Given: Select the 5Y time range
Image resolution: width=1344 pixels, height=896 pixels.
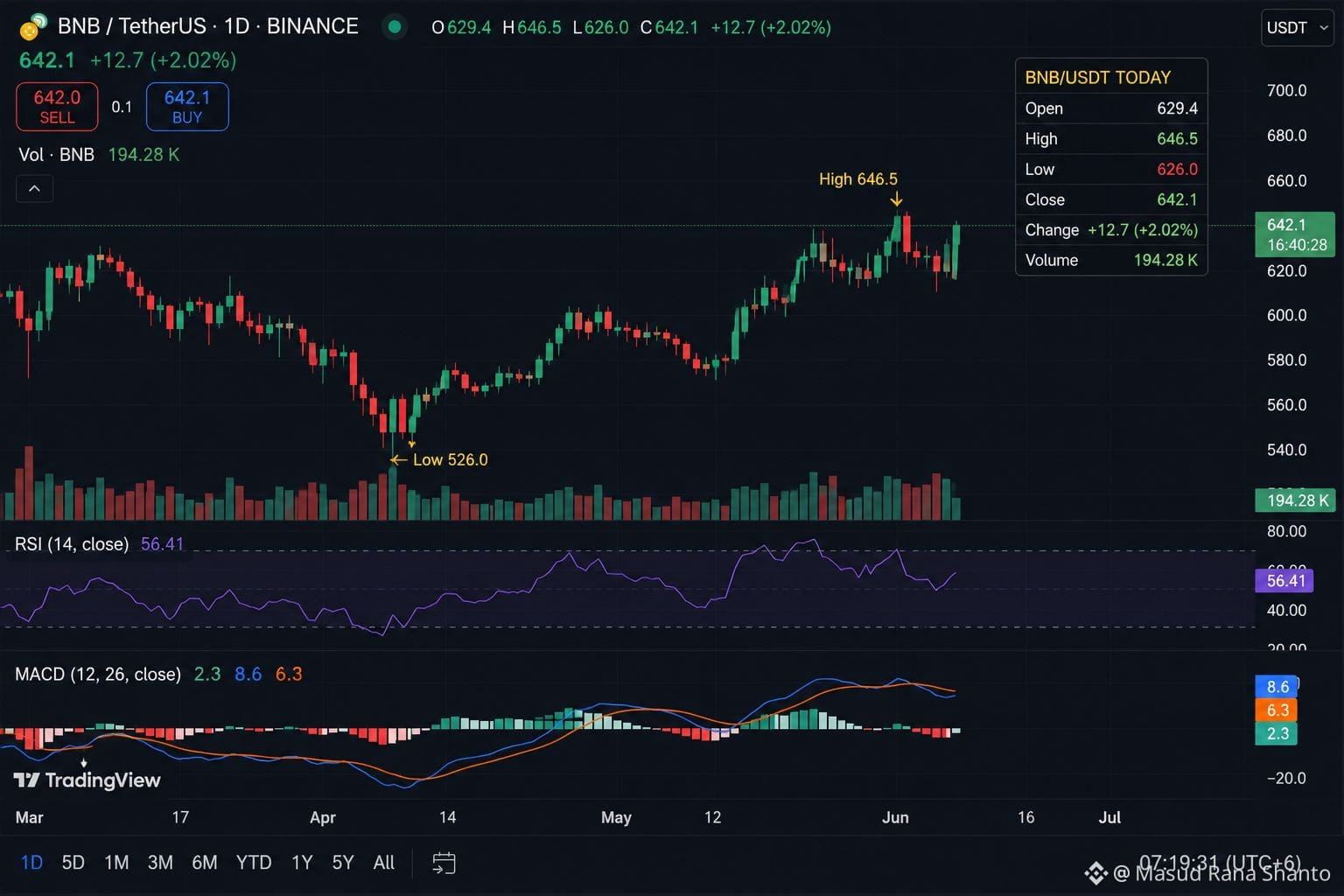Looking at the screenshot, I should [343, 863].
